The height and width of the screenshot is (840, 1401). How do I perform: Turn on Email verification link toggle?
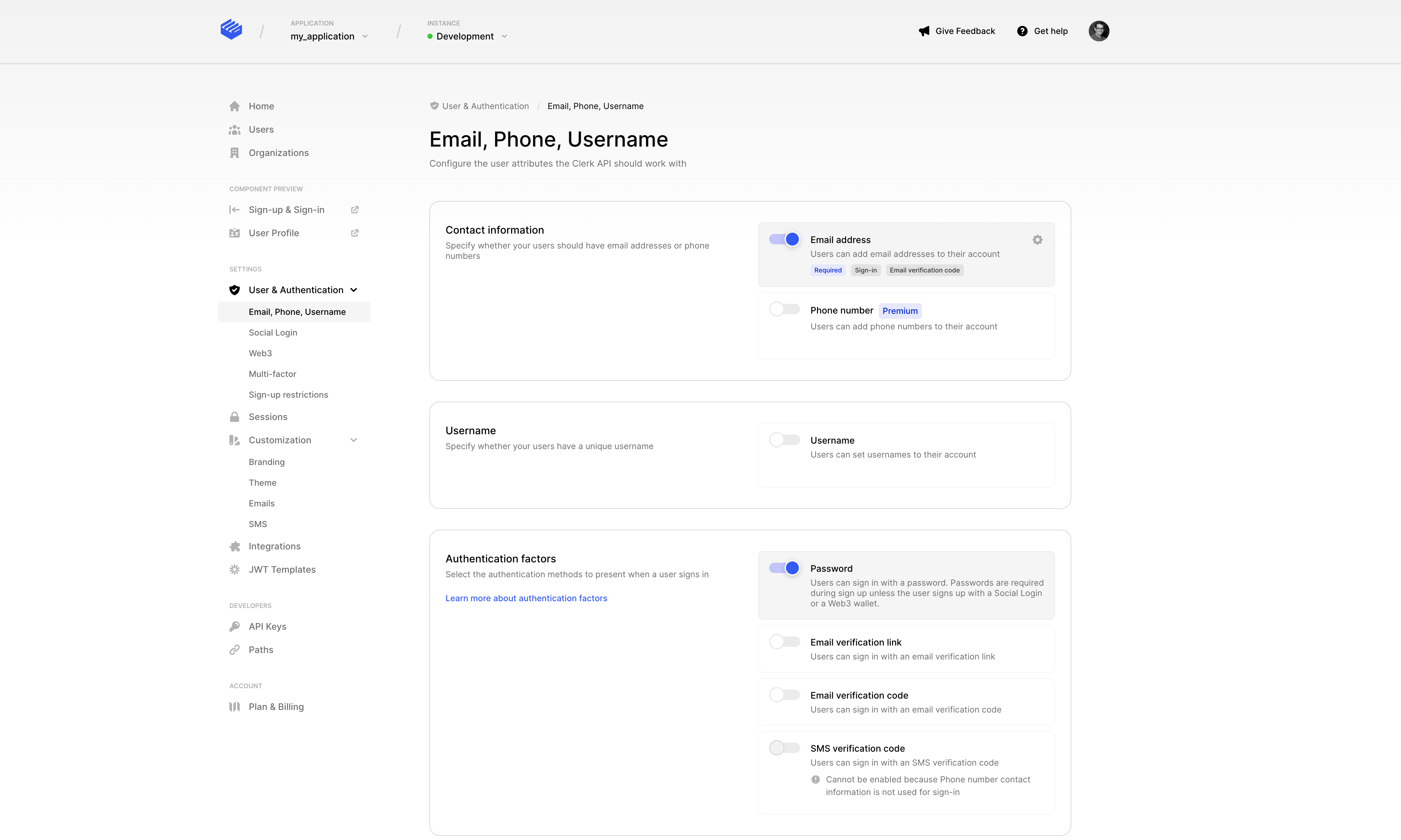[784, 642]
